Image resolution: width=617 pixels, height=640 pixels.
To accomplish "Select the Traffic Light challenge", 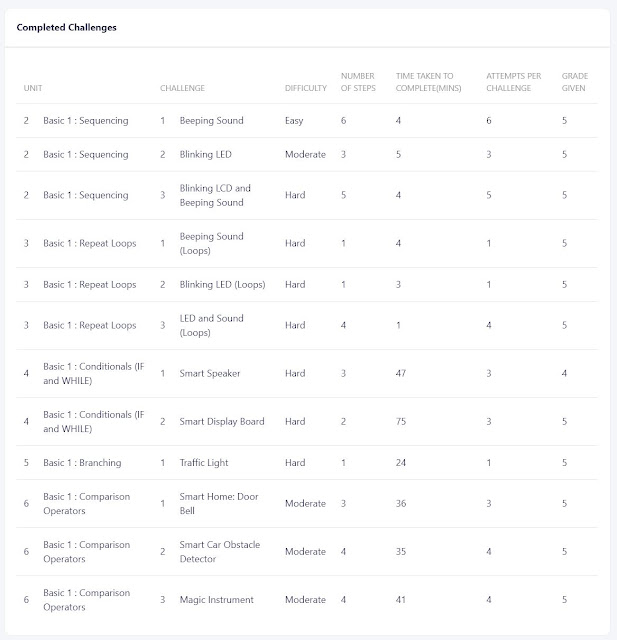I will [204, 462].
